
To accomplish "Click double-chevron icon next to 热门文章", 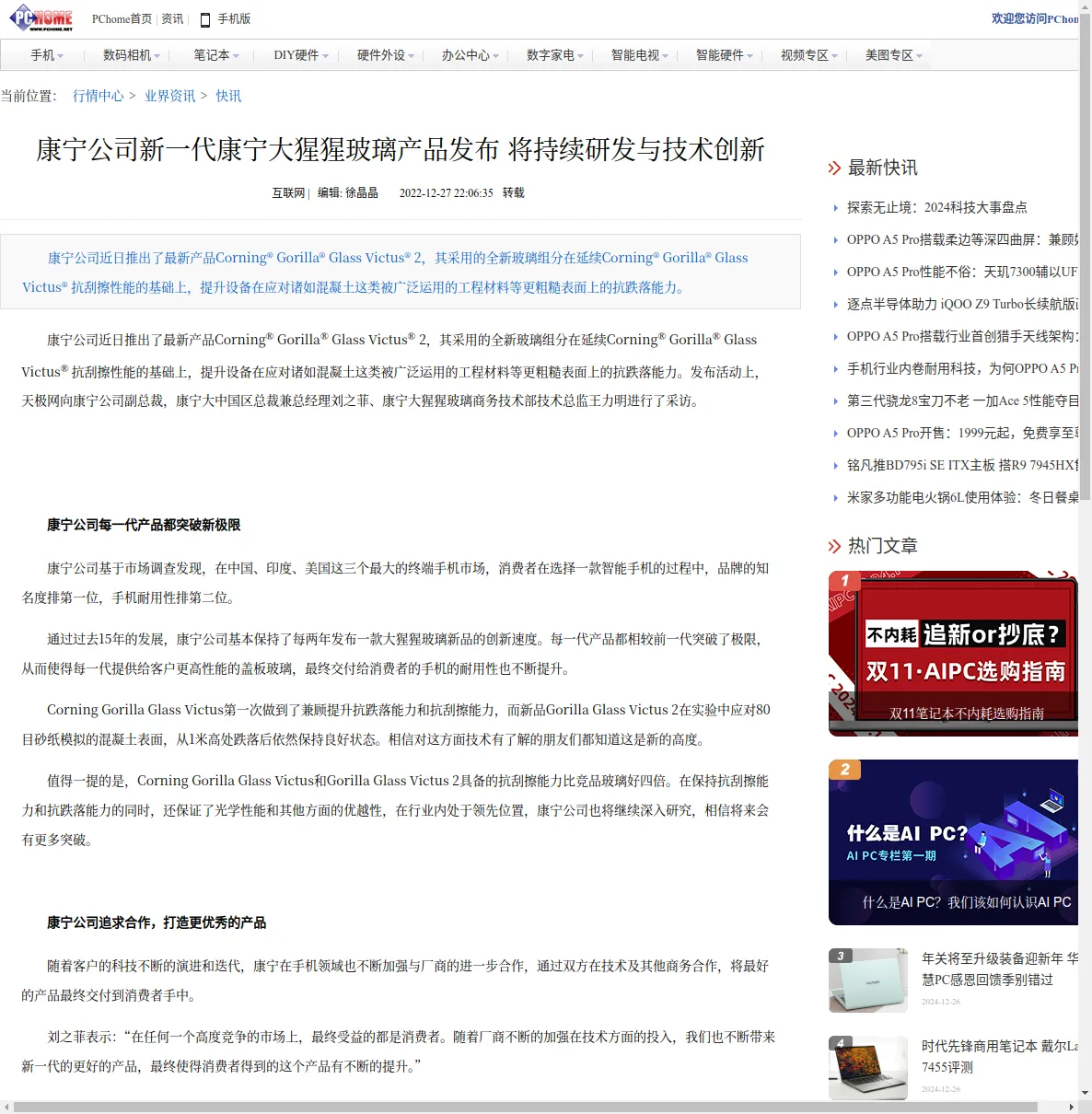I will click(x=835, y=546).
